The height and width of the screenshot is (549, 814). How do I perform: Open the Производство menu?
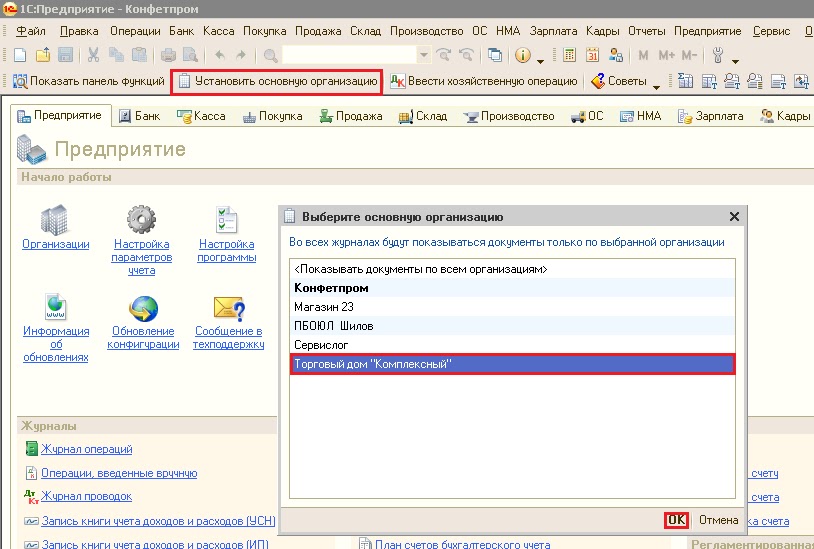(x=427, y=31)
